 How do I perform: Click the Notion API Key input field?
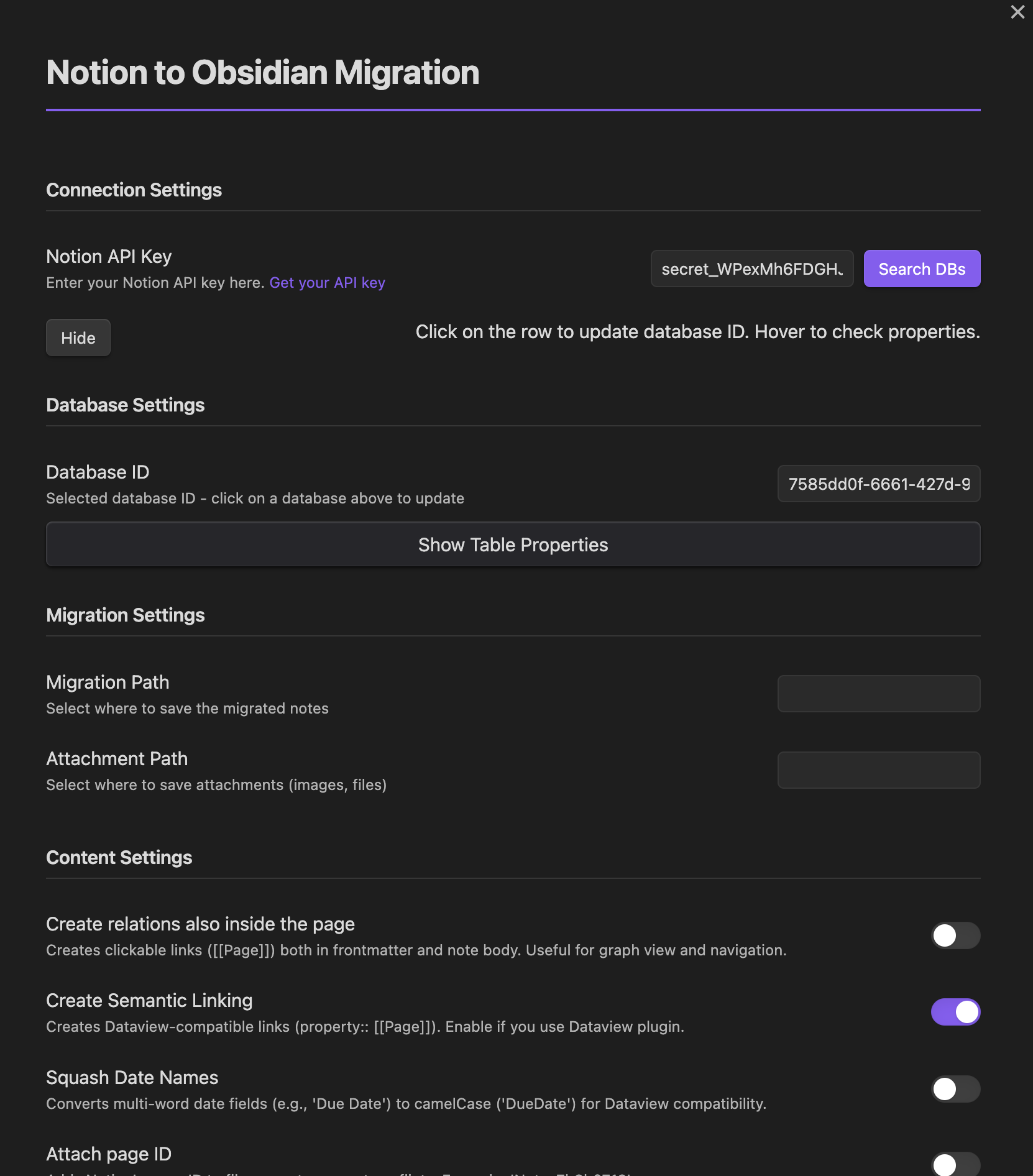(752, 269)
